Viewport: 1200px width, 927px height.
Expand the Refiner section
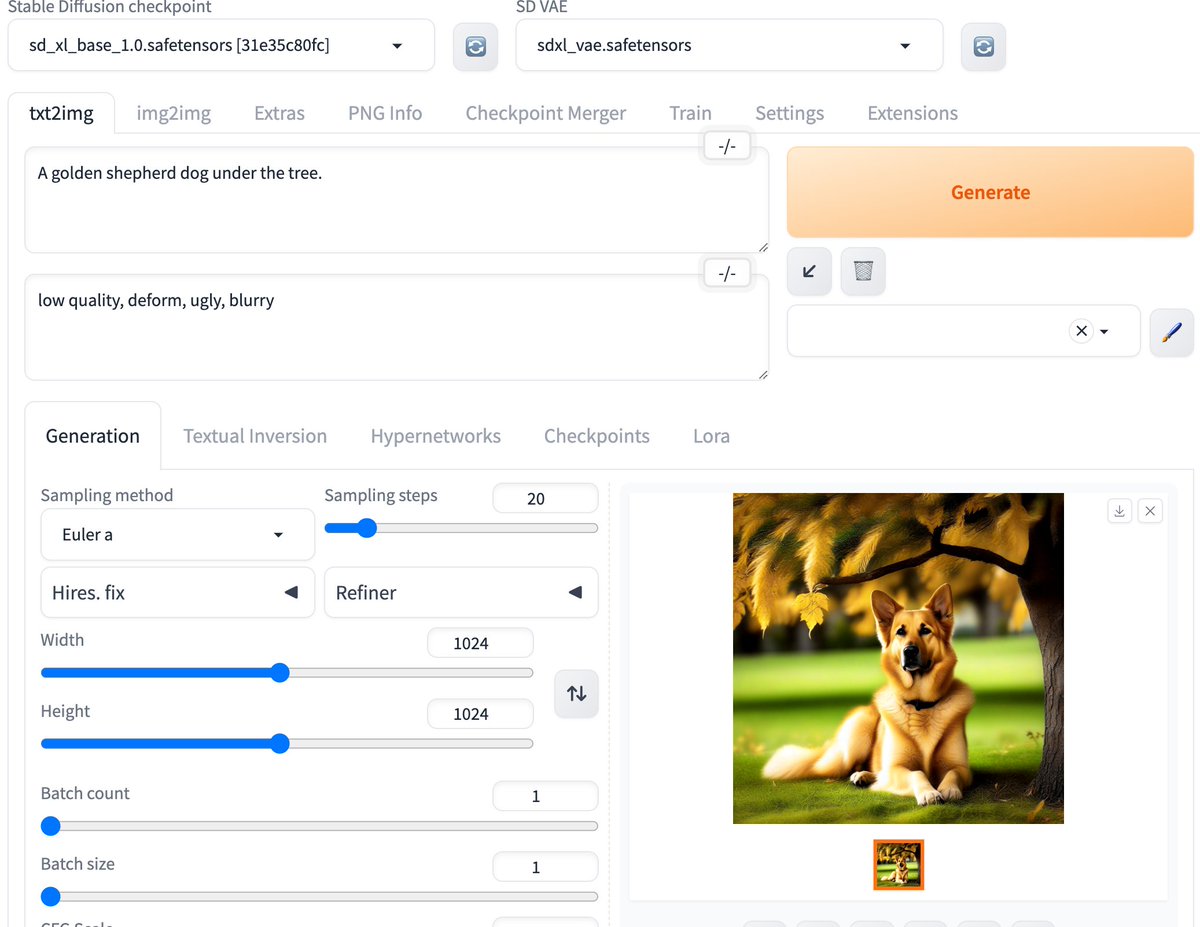pos(461,592)
